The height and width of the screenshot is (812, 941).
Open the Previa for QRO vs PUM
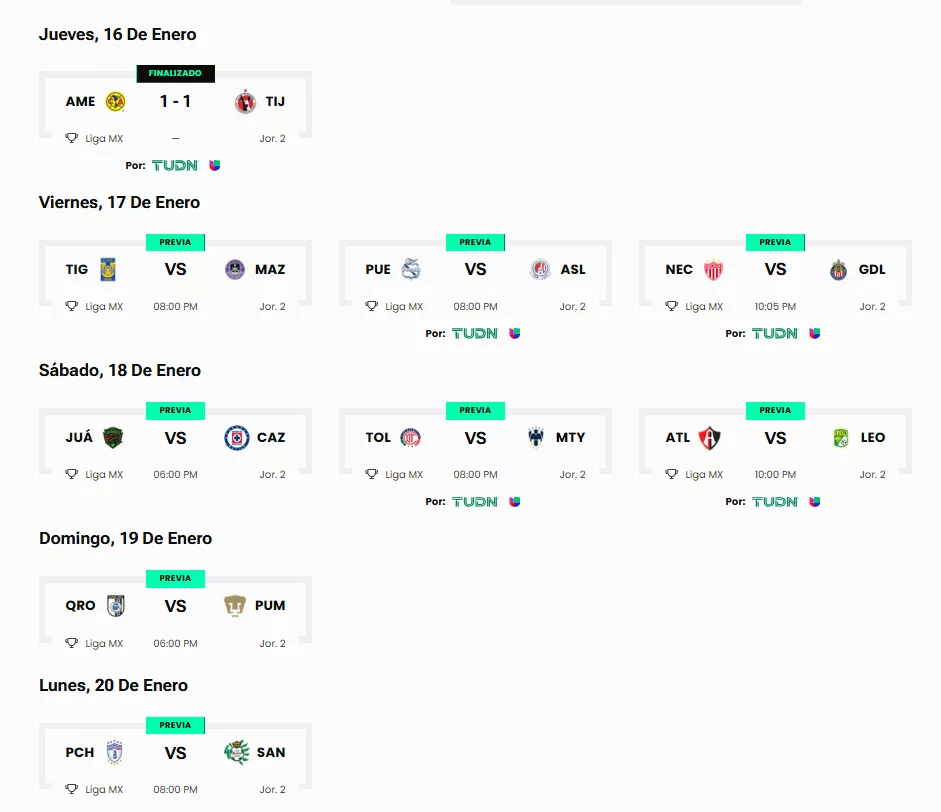[x=175, y=578]
